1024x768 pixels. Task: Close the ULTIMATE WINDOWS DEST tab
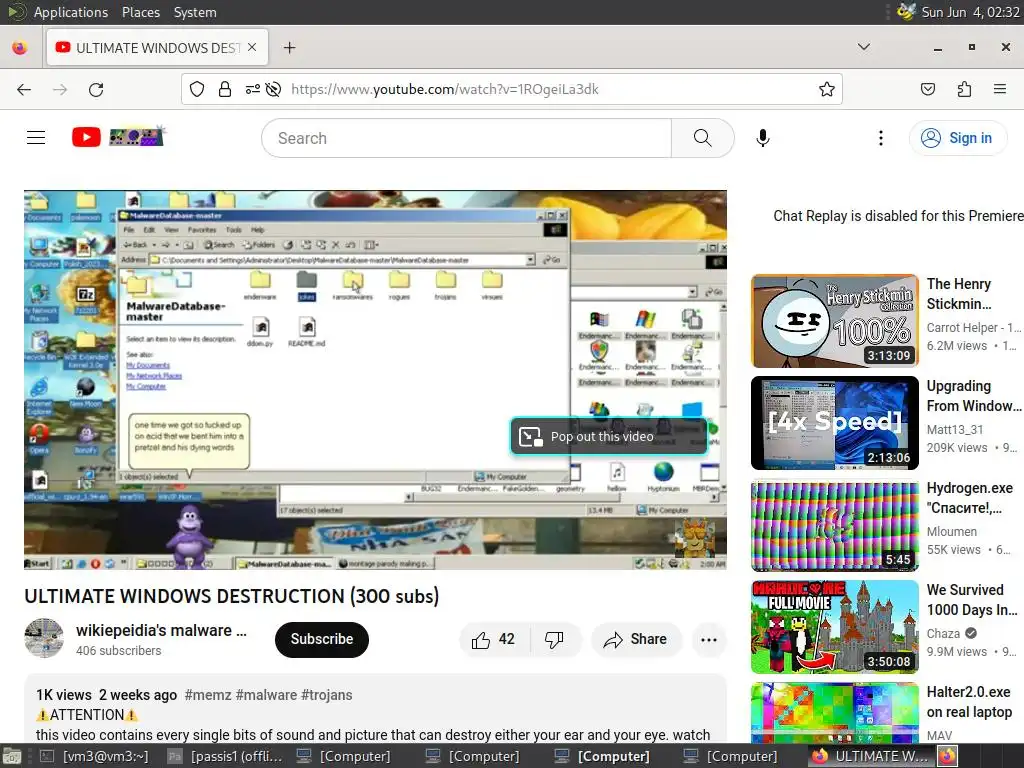tap(251, 48)
